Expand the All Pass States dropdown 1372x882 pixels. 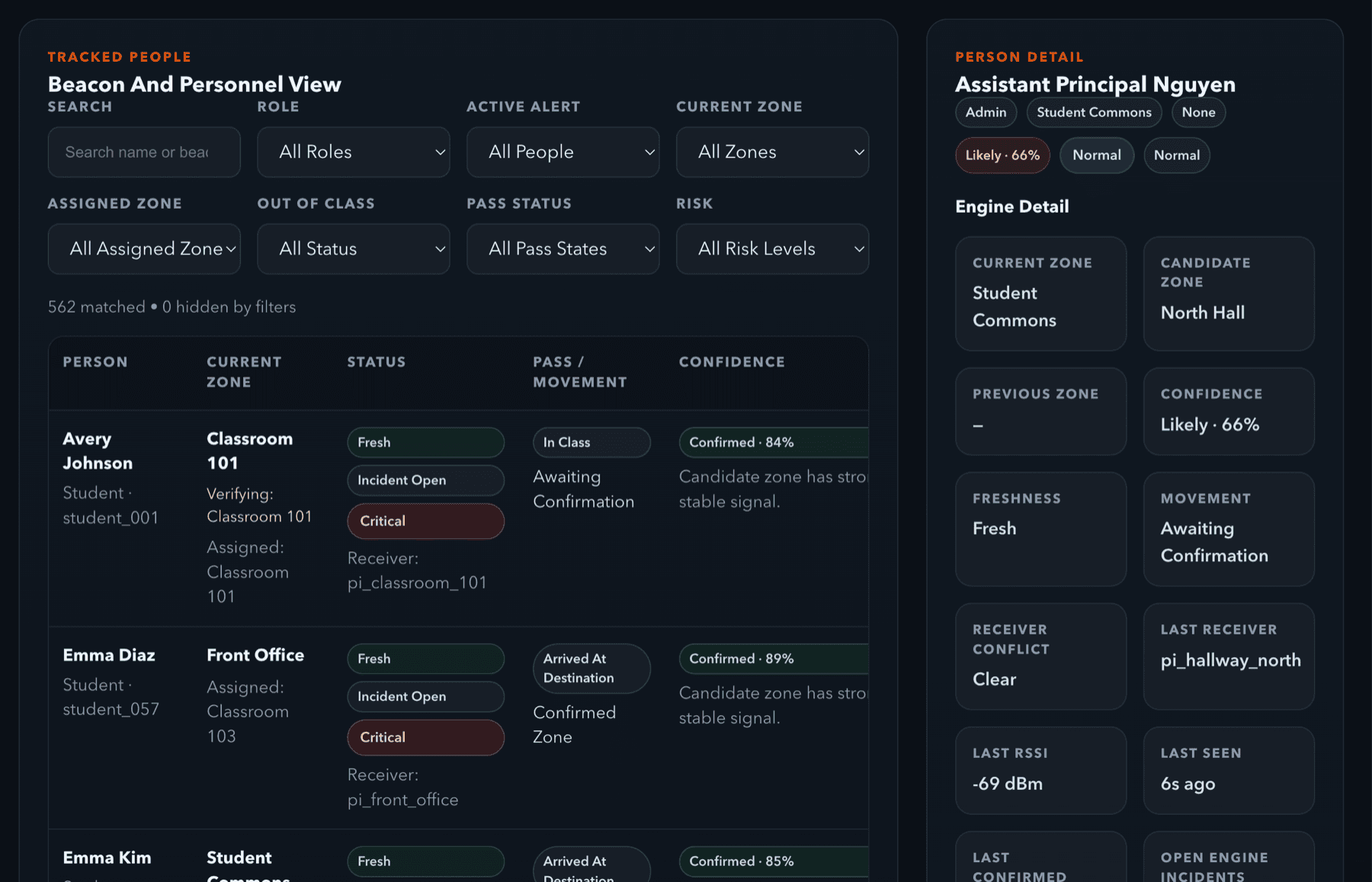pyautogui.click(x=563, y=249)
